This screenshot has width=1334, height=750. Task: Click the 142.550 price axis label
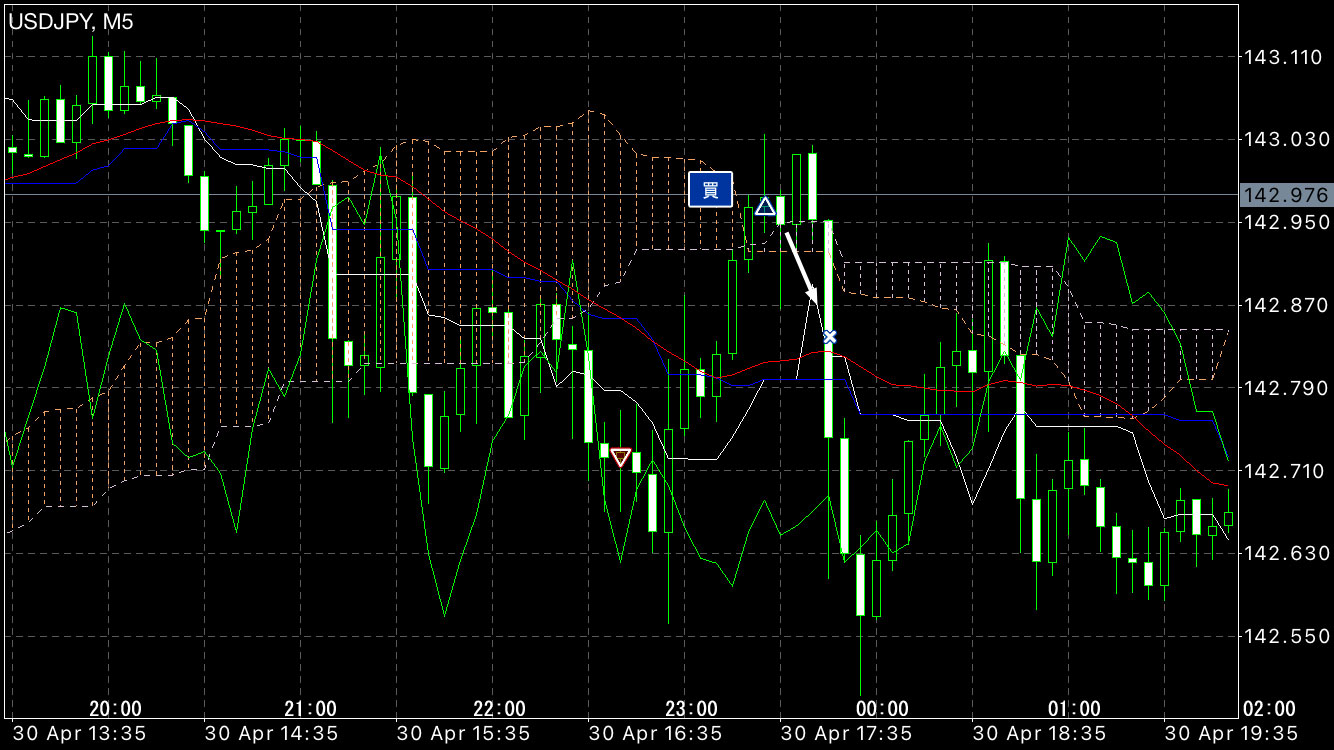[x=1284, y=636]
